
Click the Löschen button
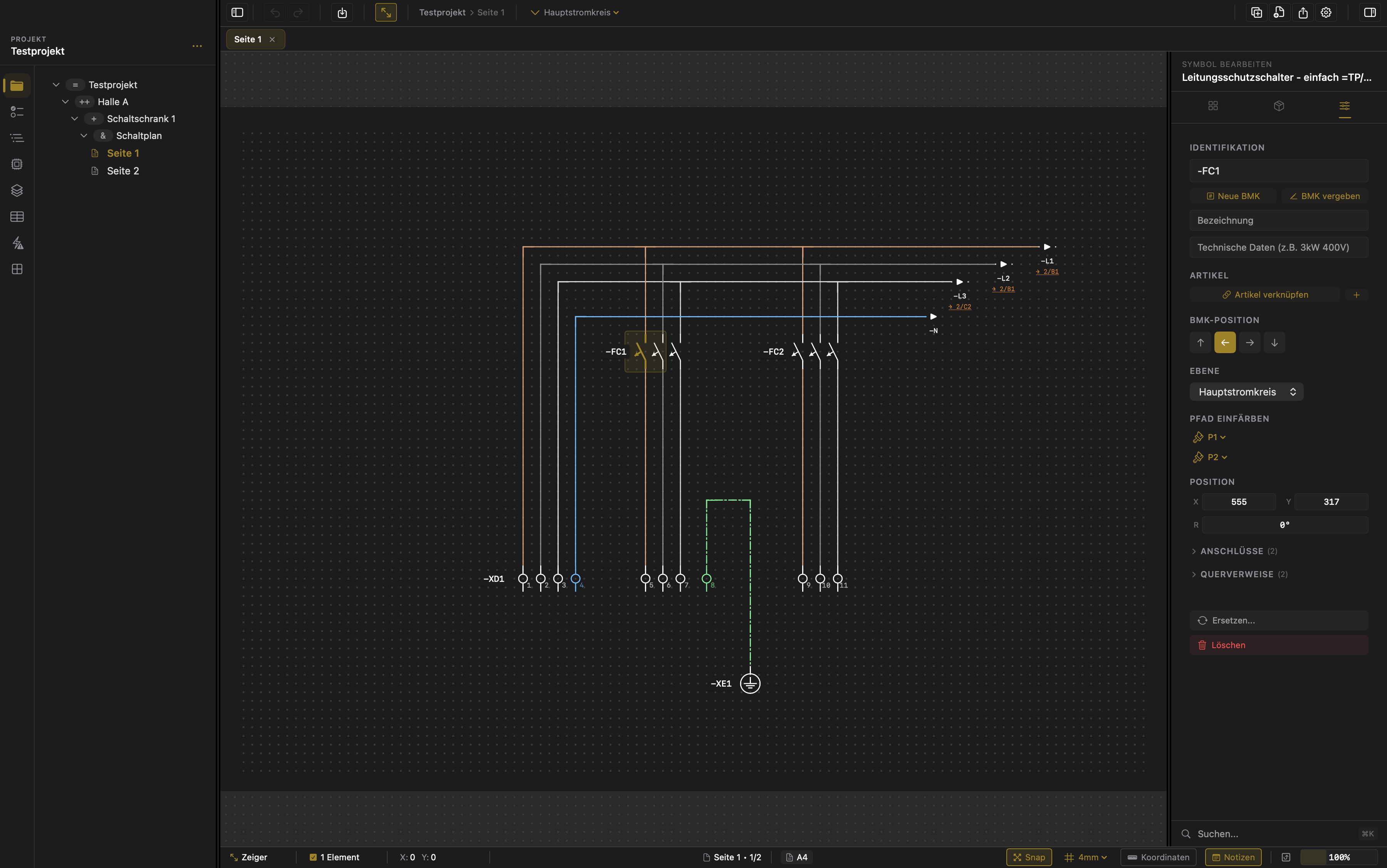[x=1278, y=645]
